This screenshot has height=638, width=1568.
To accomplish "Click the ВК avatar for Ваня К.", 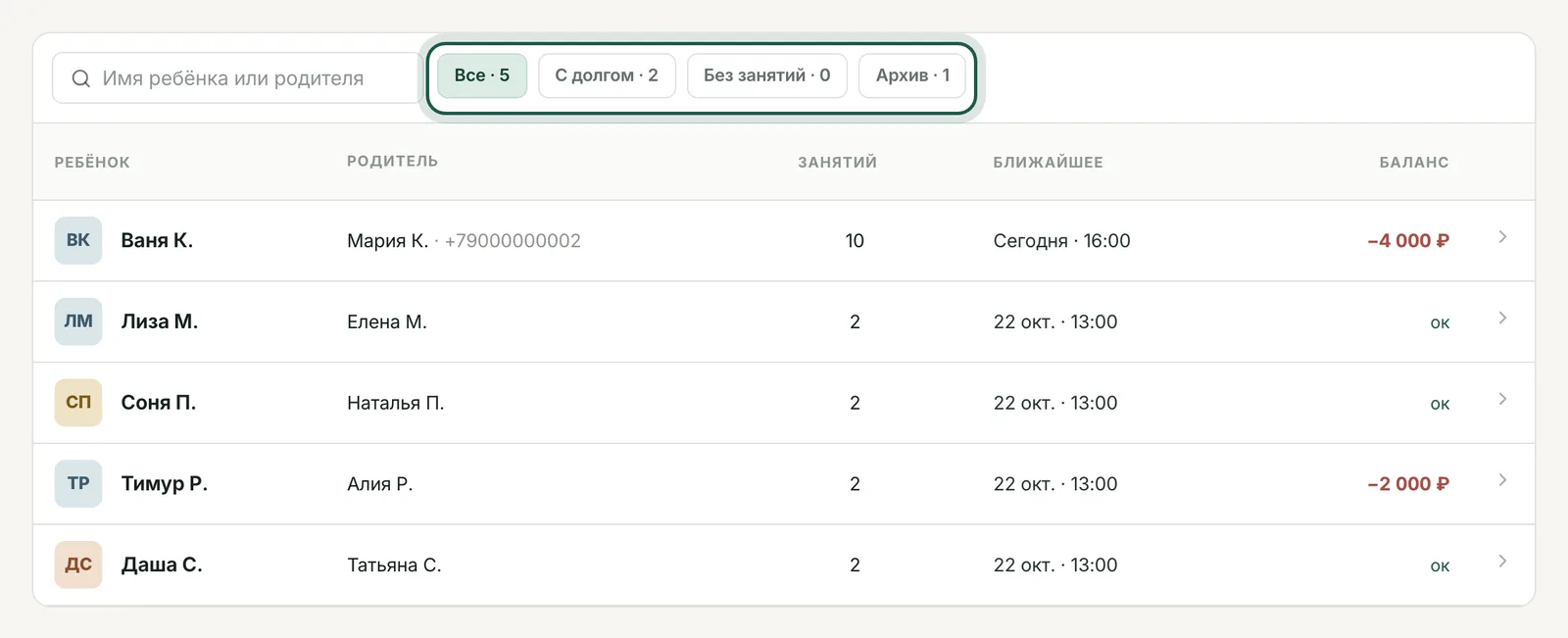I will (78, 240).
